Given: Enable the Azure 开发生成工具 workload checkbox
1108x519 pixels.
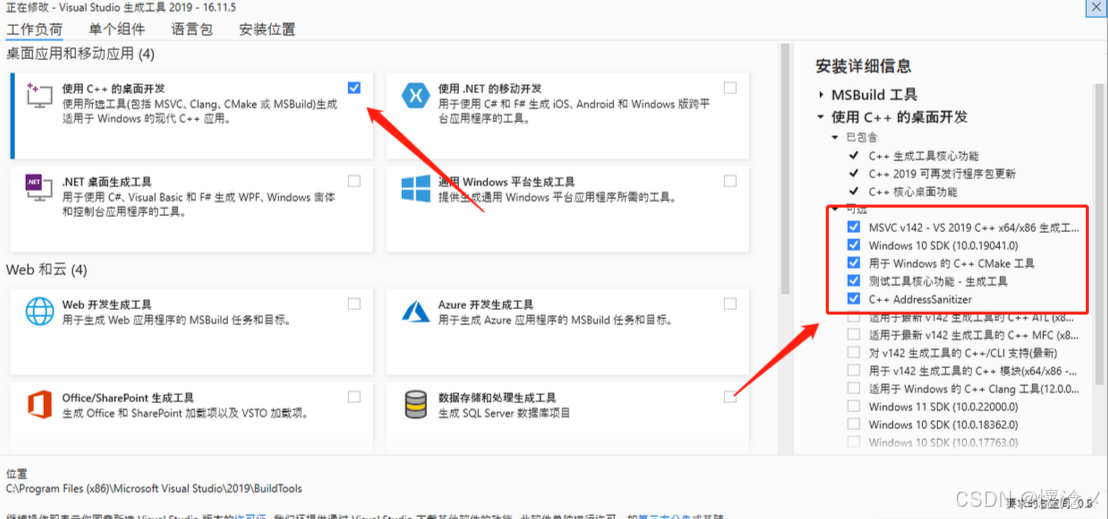Looking at the screenshot, I should pyautogui.click(x=730, y=303).
